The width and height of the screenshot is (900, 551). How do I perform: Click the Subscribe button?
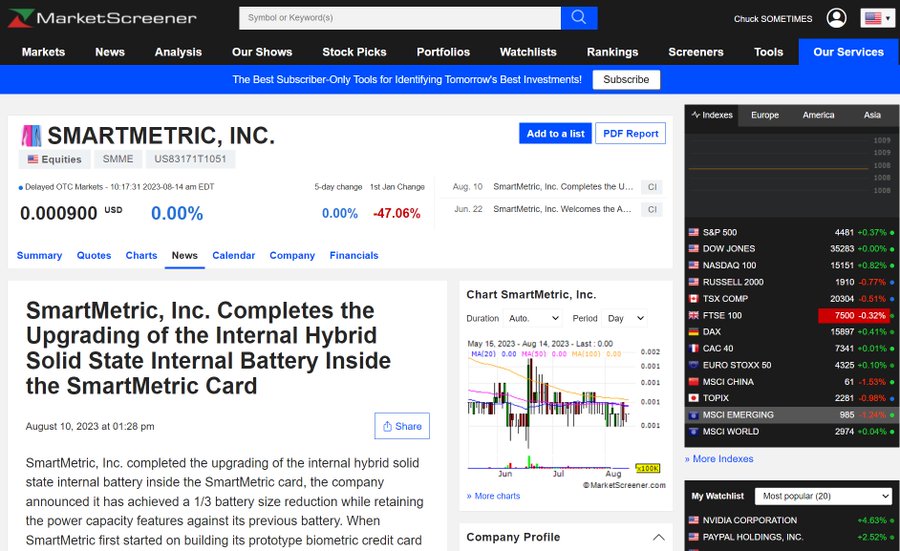pos(626,80)
